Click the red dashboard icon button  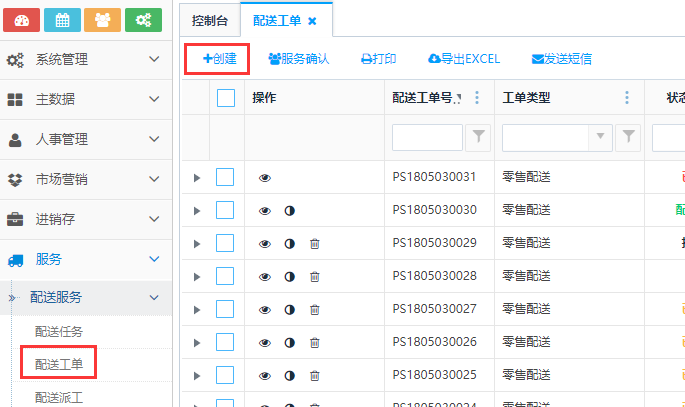(23, 19)
